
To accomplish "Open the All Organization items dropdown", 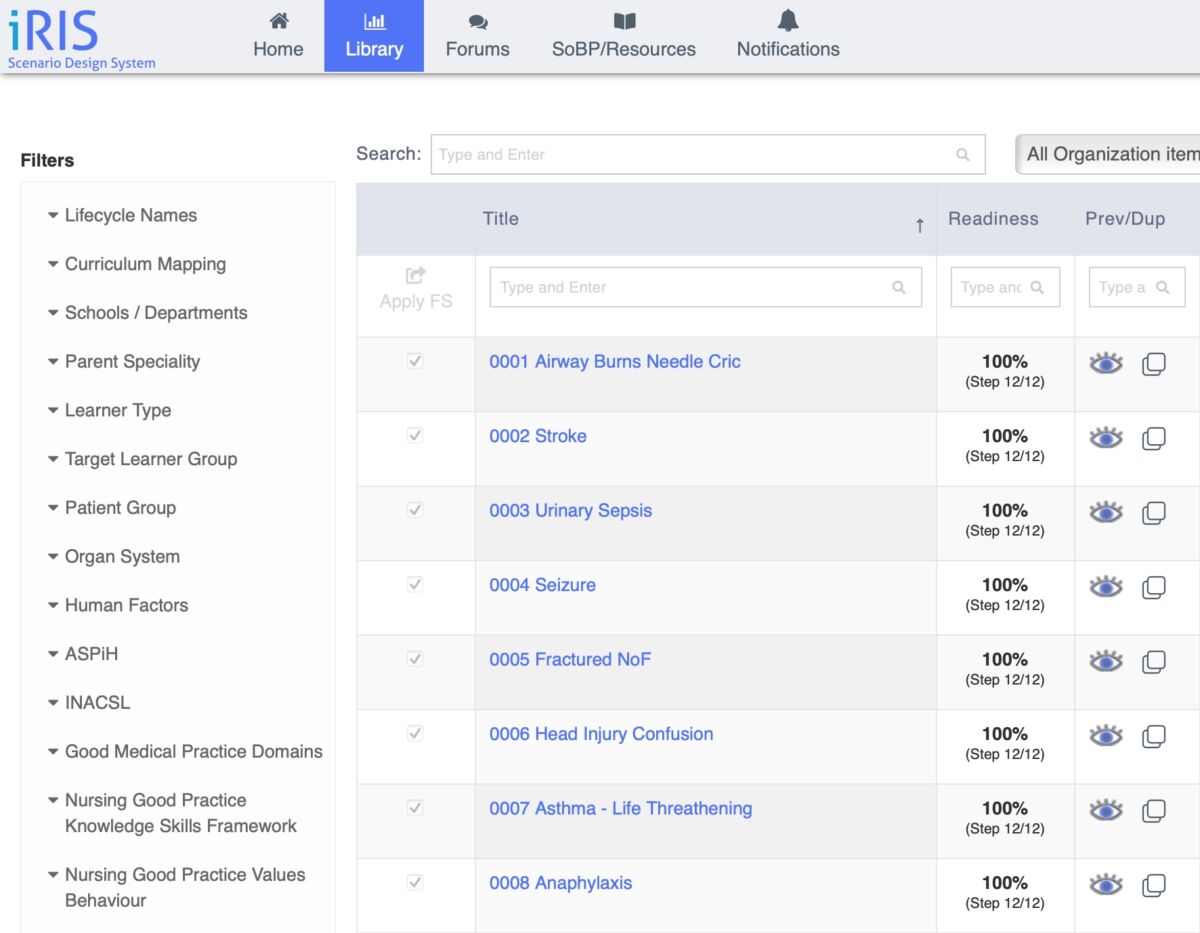I will click(1110, 154).
